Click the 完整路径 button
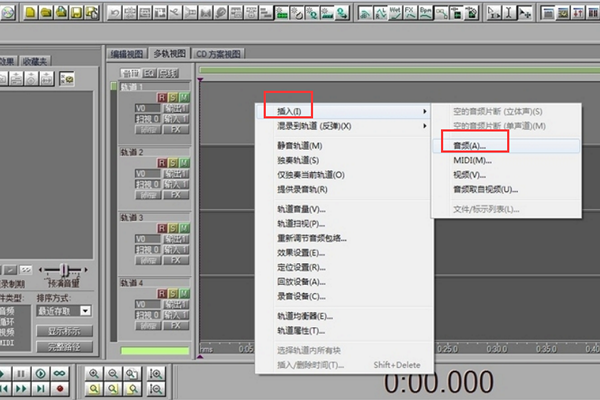Viewport: 600px width, 400px height. [x=65, y=347]
